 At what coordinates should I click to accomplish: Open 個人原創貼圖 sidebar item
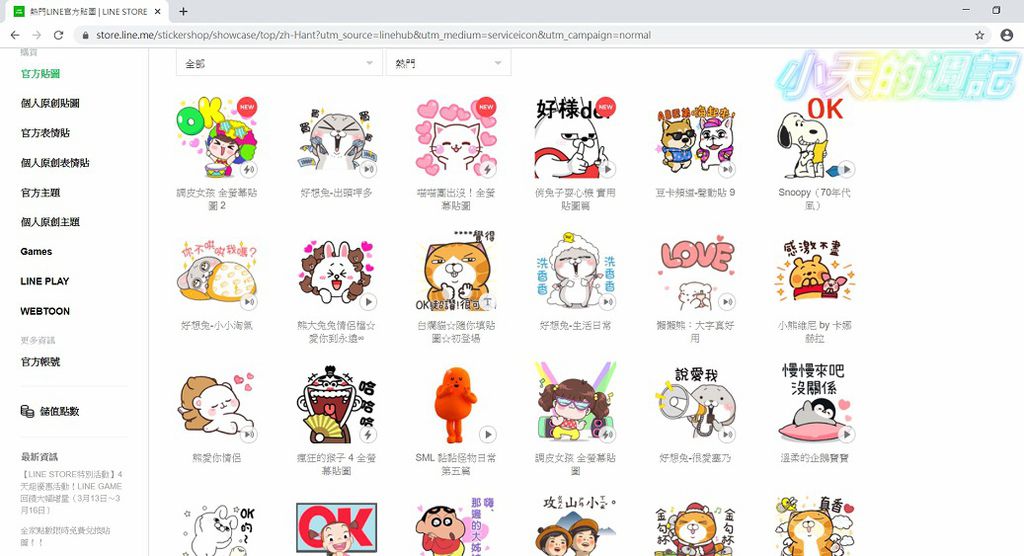(50, 103)
